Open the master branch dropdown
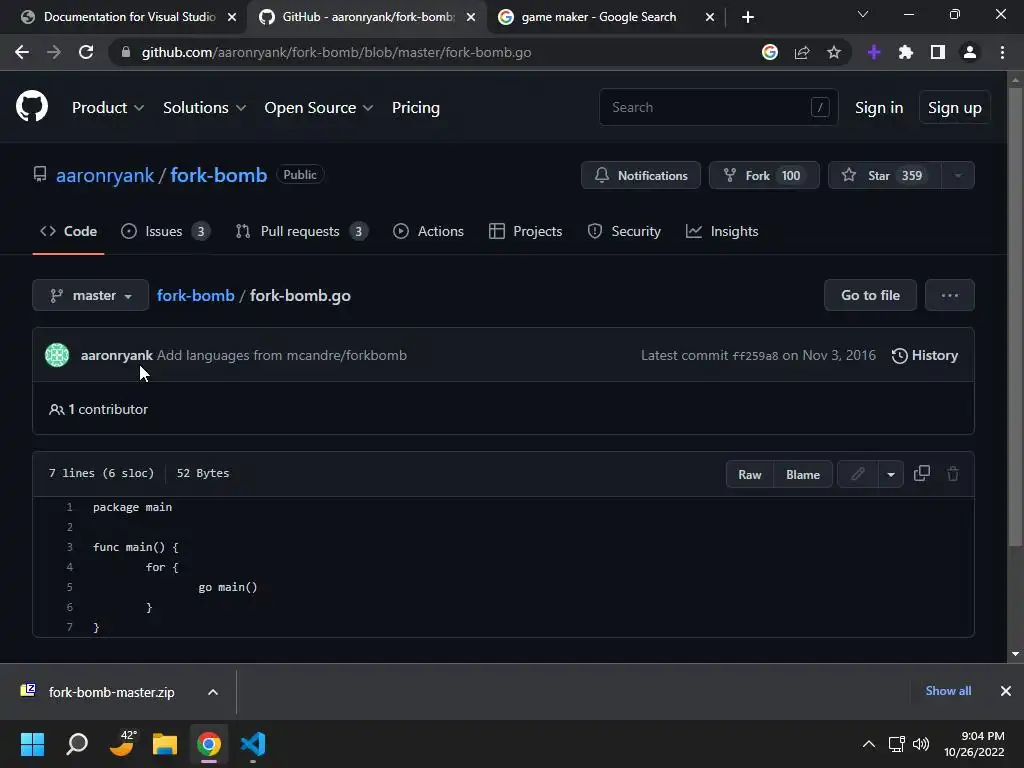 [91, 295]
